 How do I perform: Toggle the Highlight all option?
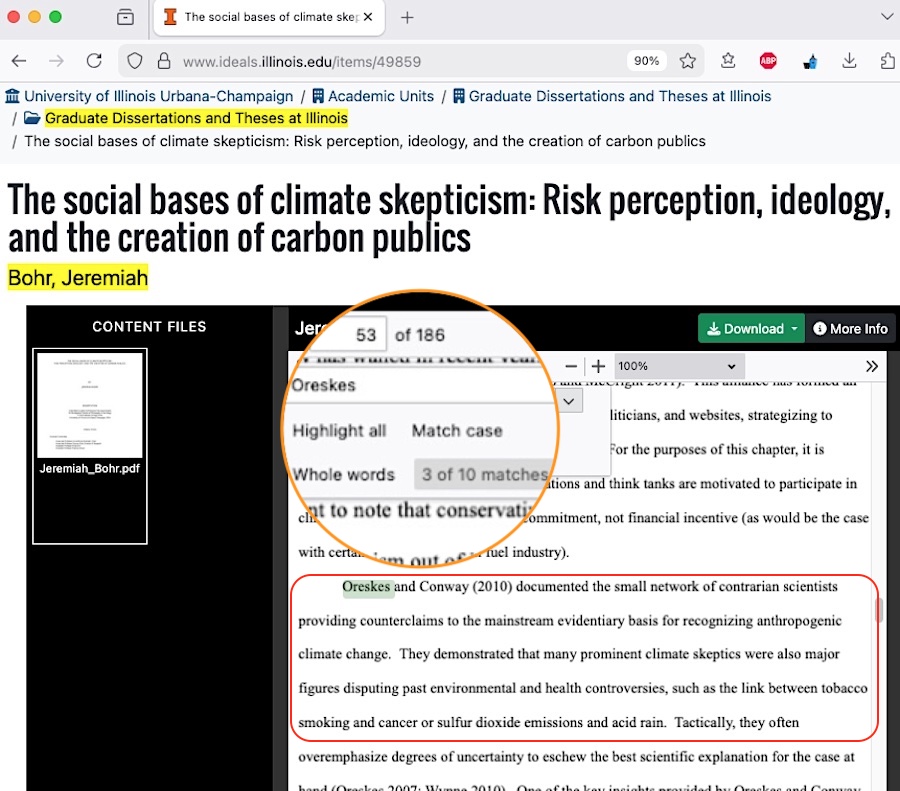coord(339,431)
